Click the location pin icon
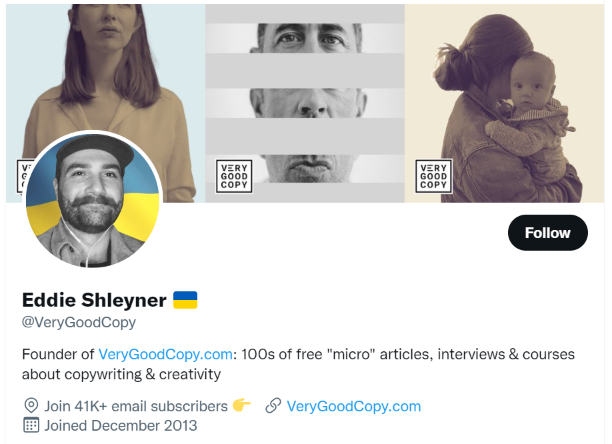The width and height of the screenshot is (612, 444). tap(31, 406)
